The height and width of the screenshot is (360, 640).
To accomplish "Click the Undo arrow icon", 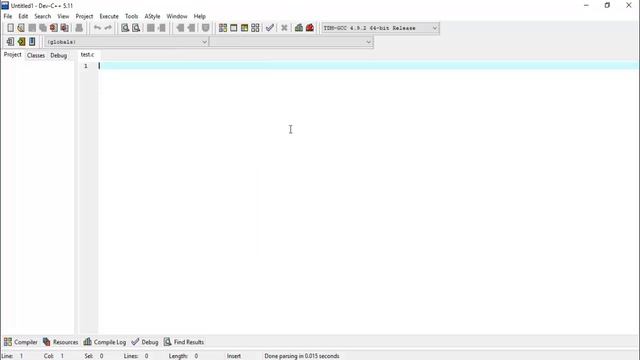I will 97,28.
